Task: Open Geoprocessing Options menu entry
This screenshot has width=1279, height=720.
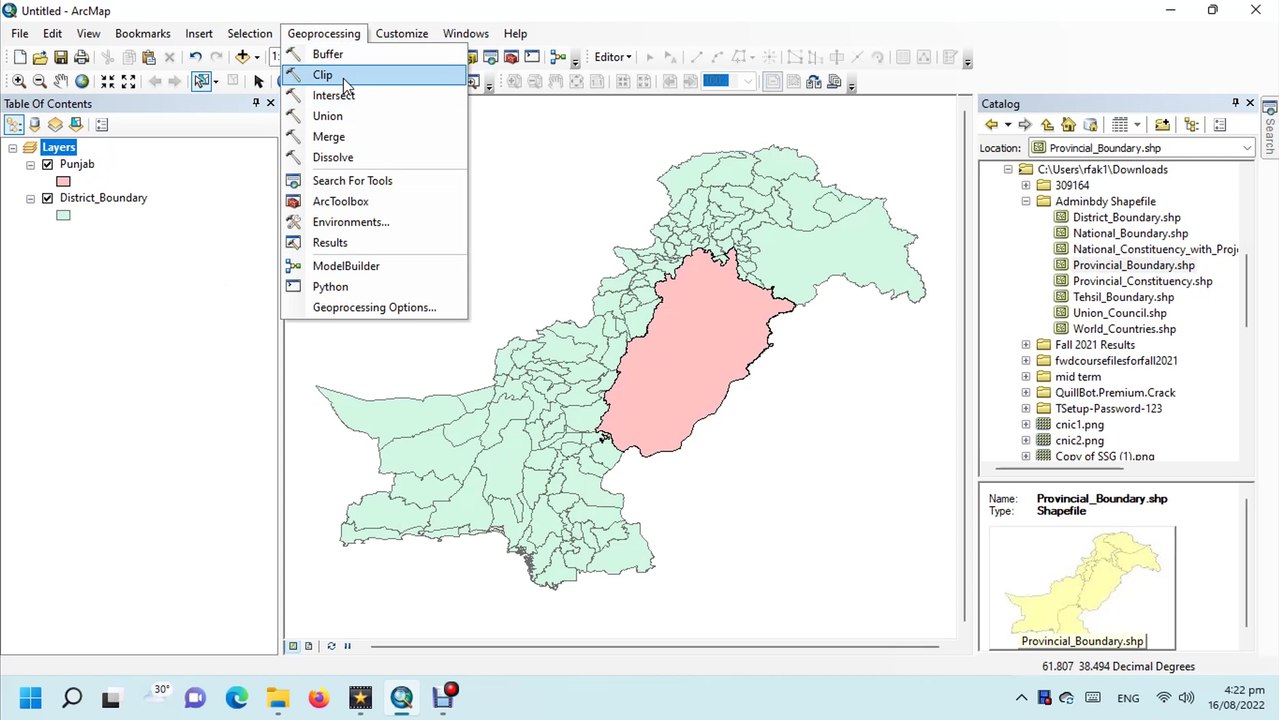Action: point(374,307)
